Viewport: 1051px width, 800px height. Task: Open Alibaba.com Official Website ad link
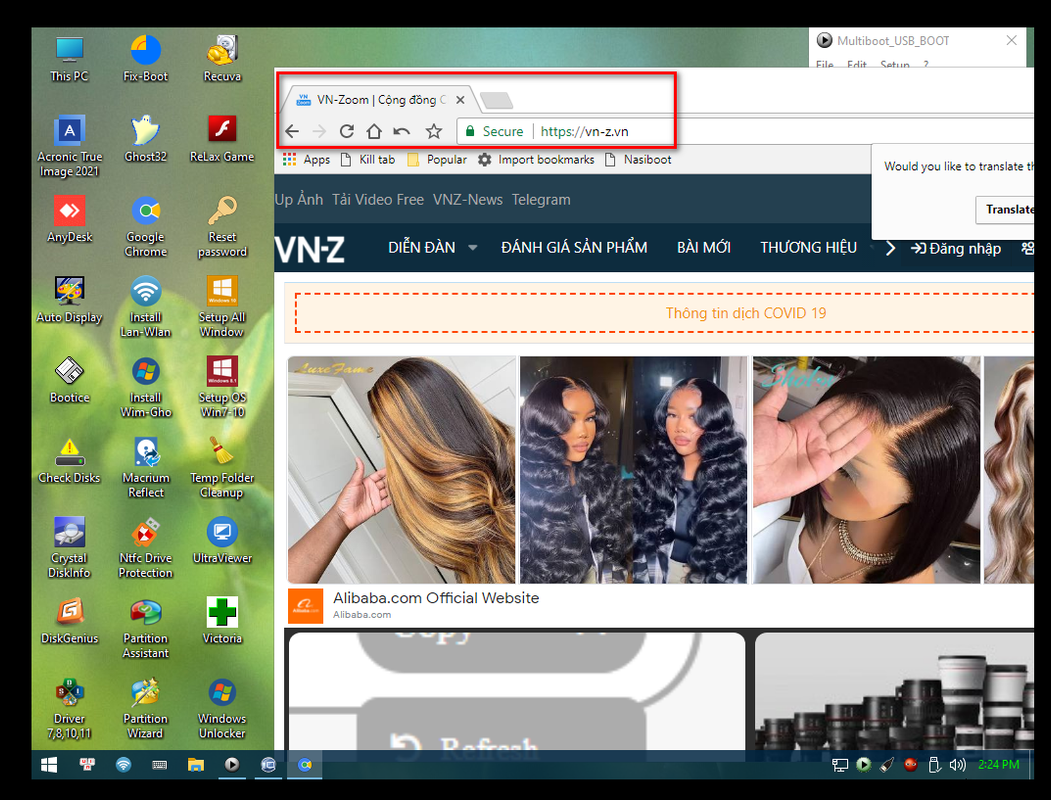coord(436,598)
